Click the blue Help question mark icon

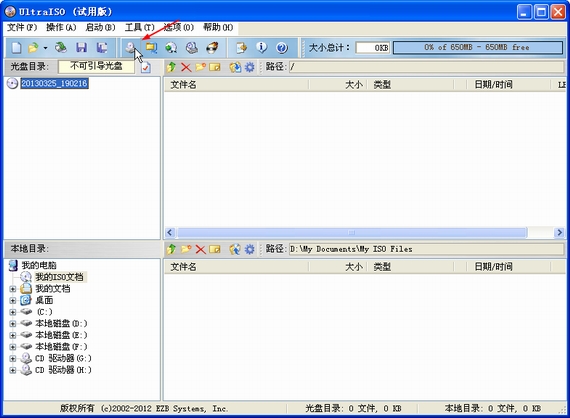(282, 48)
